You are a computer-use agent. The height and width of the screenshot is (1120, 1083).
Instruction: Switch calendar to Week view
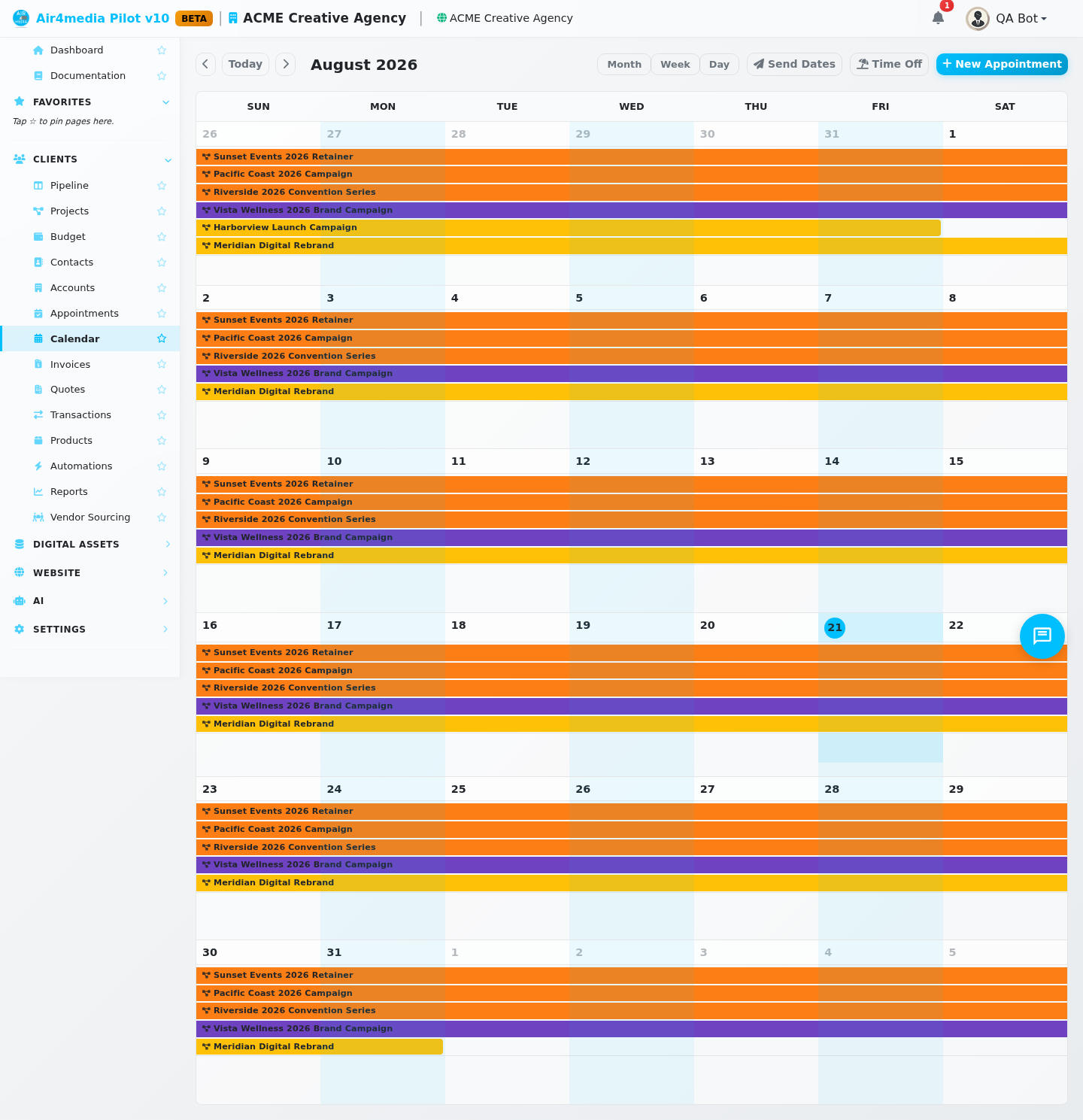coord(675,64)
